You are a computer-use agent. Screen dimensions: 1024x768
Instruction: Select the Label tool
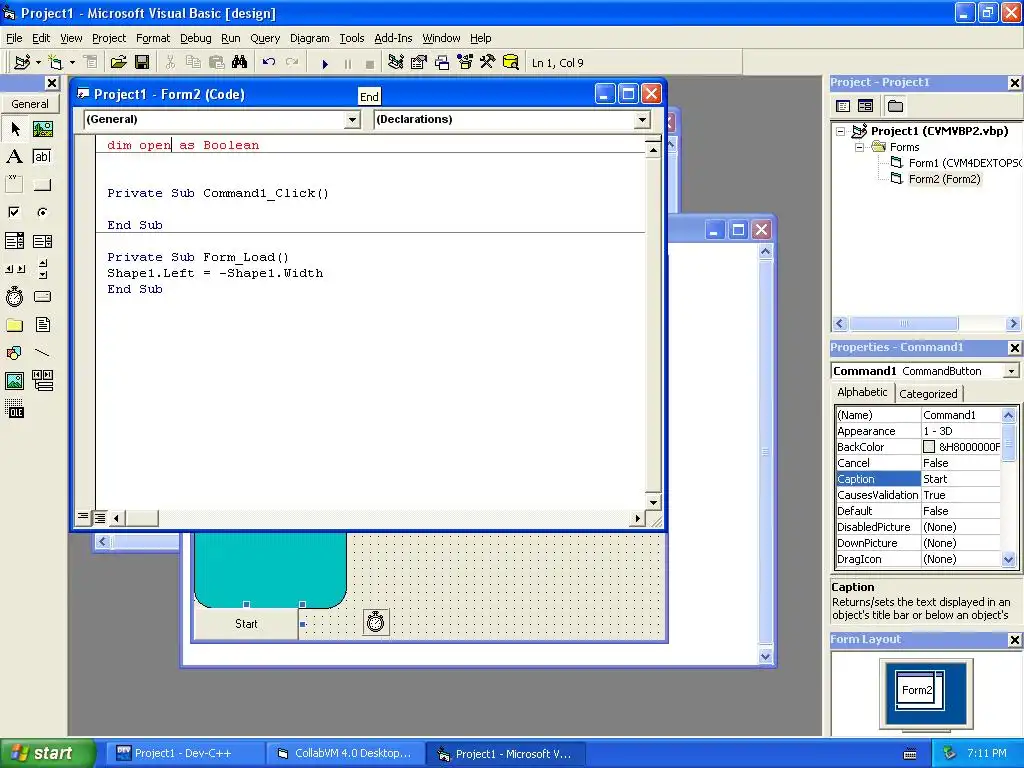pyautogui.click(x=14, y=157)
